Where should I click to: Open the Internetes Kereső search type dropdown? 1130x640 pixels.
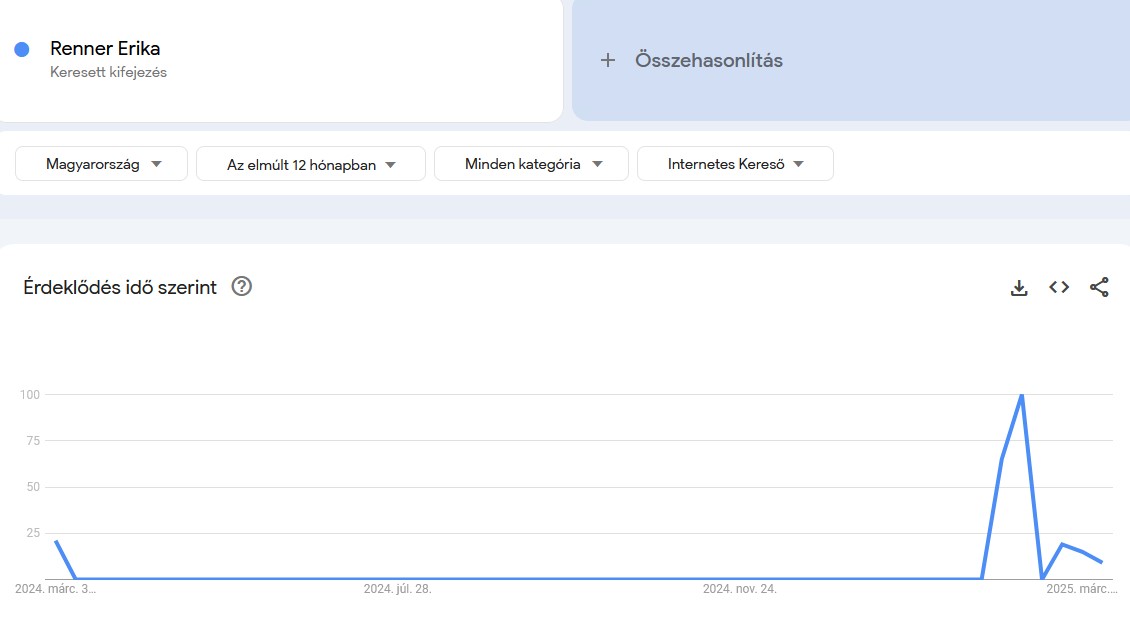coord(735,163)
